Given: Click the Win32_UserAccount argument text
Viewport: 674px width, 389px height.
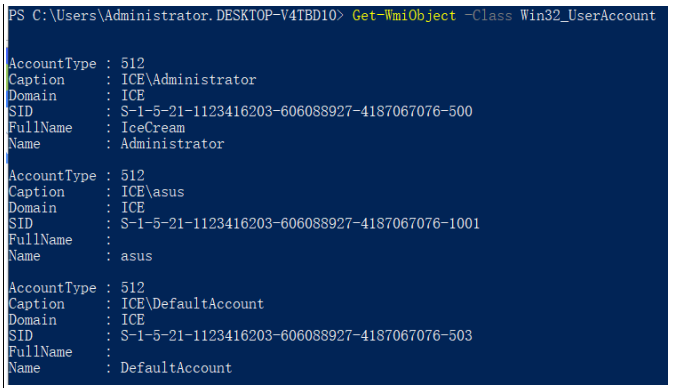Looking at the screenshot, I should pyautogui.click(x=588, y=16).
